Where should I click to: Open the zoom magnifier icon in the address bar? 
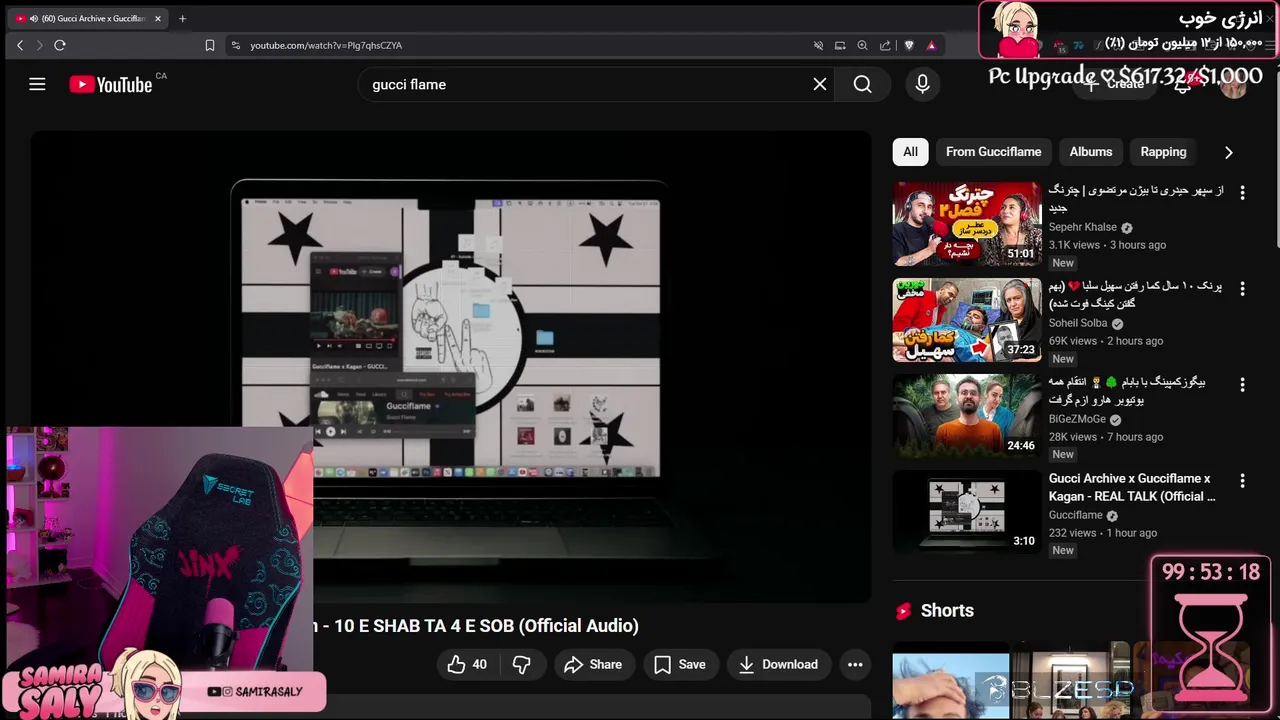[862, 45]
